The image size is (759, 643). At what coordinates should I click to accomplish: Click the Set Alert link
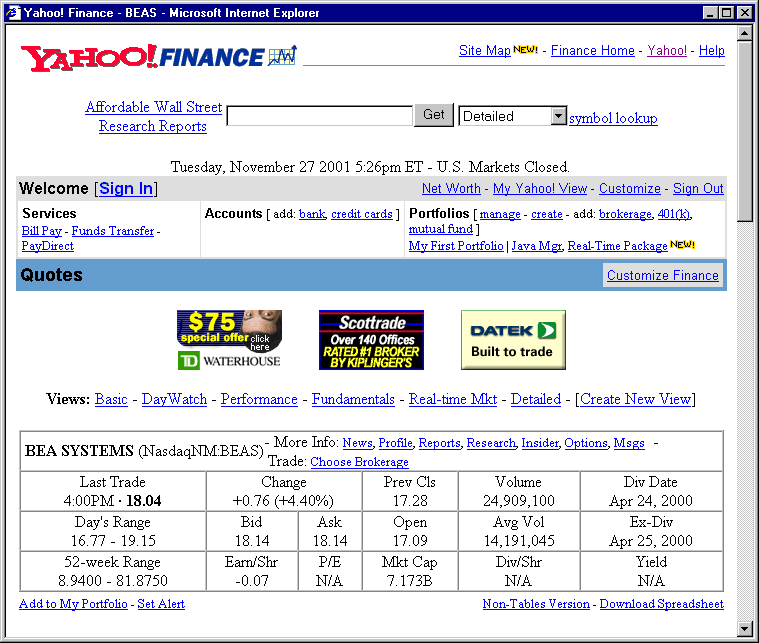(161, 604)
